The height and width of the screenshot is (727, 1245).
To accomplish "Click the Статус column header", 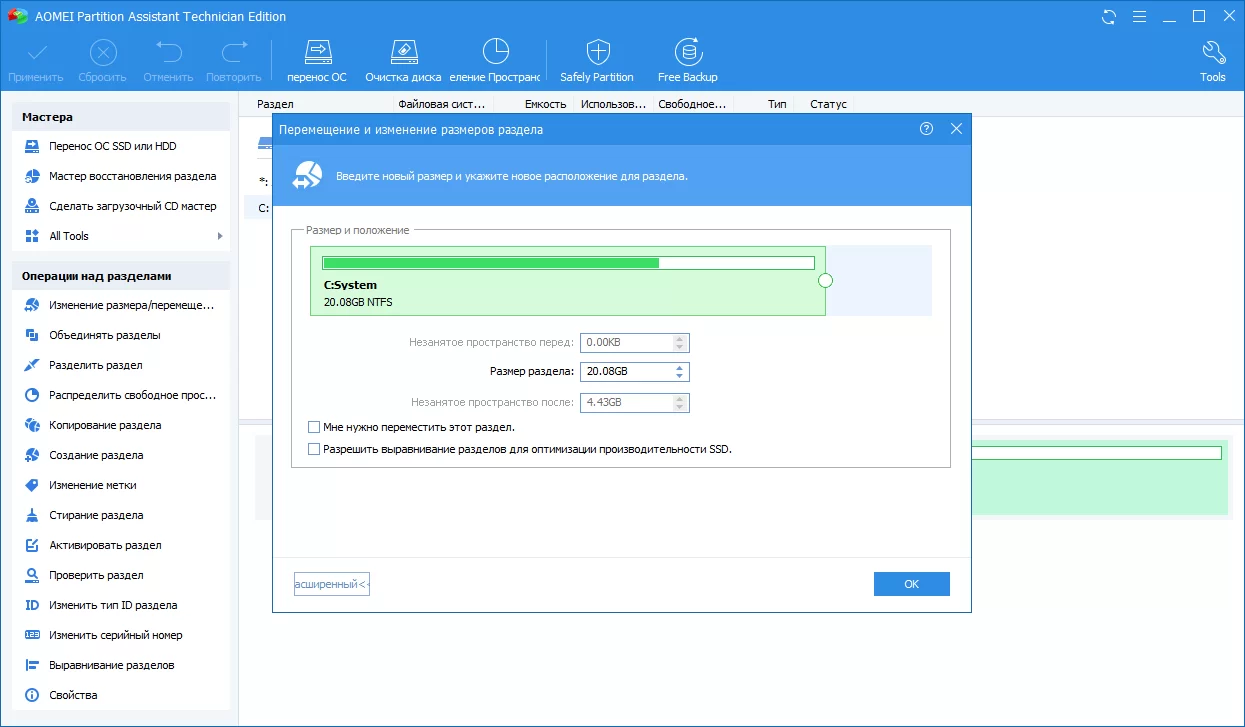I will click(x=828, y=104).
